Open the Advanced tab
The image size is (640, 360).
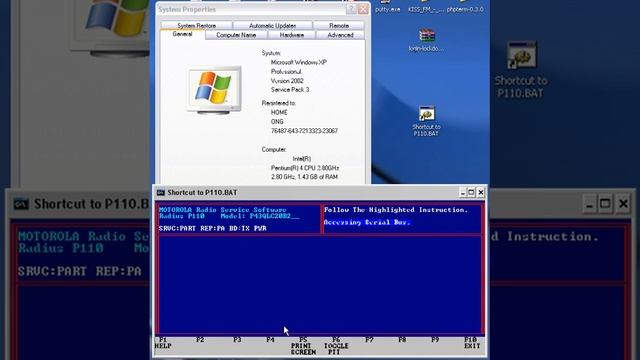340,35
